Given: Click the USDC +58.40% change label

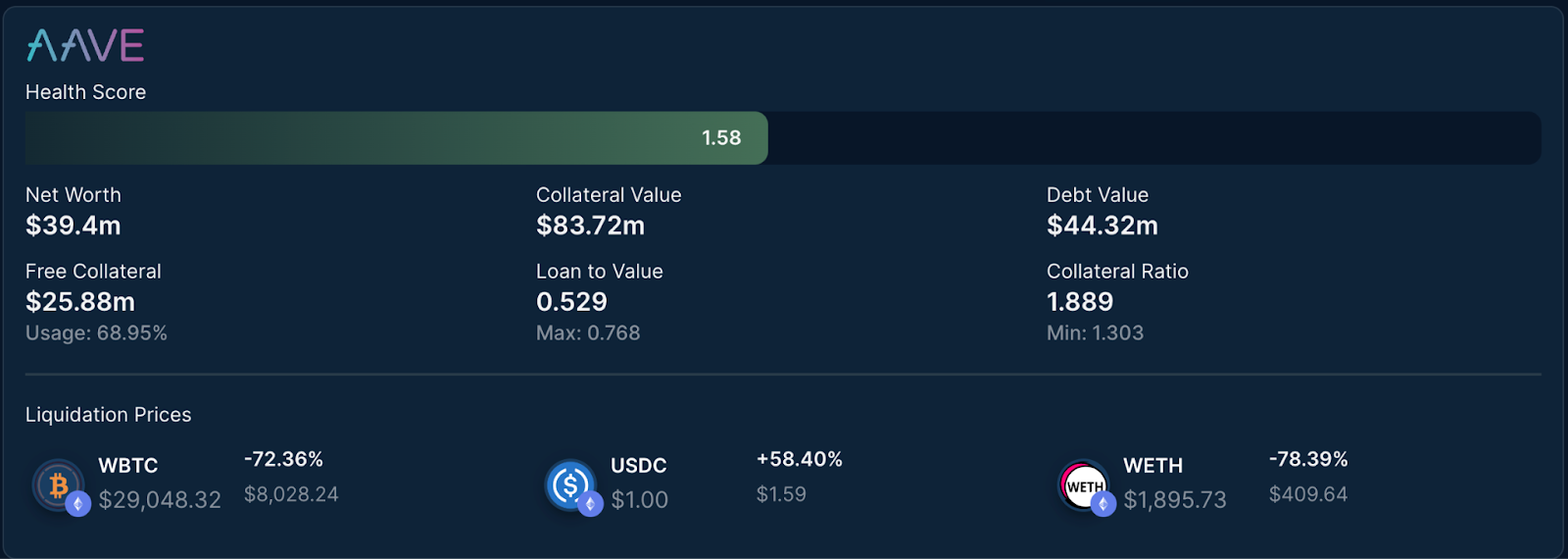Looking at the screenshot, I should click(x=800, y=459).
